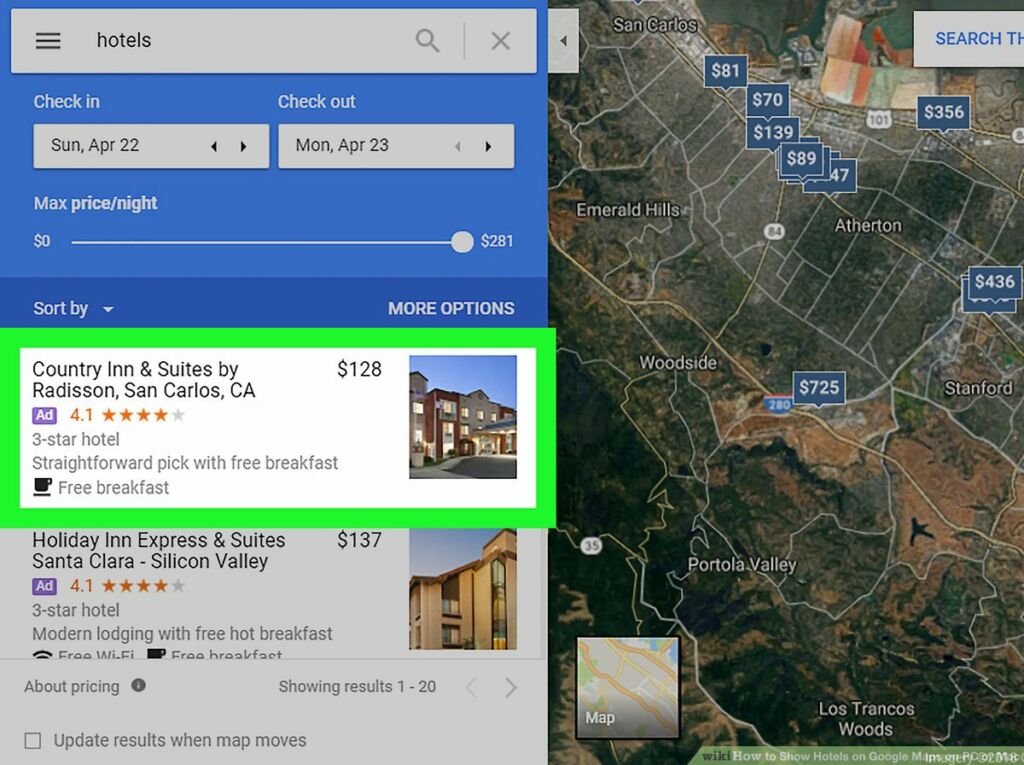This screenshot has height=765, width=1024.
Task: Select Holiday Inn Express & Suites listing
Action: (x=273, y=593)
